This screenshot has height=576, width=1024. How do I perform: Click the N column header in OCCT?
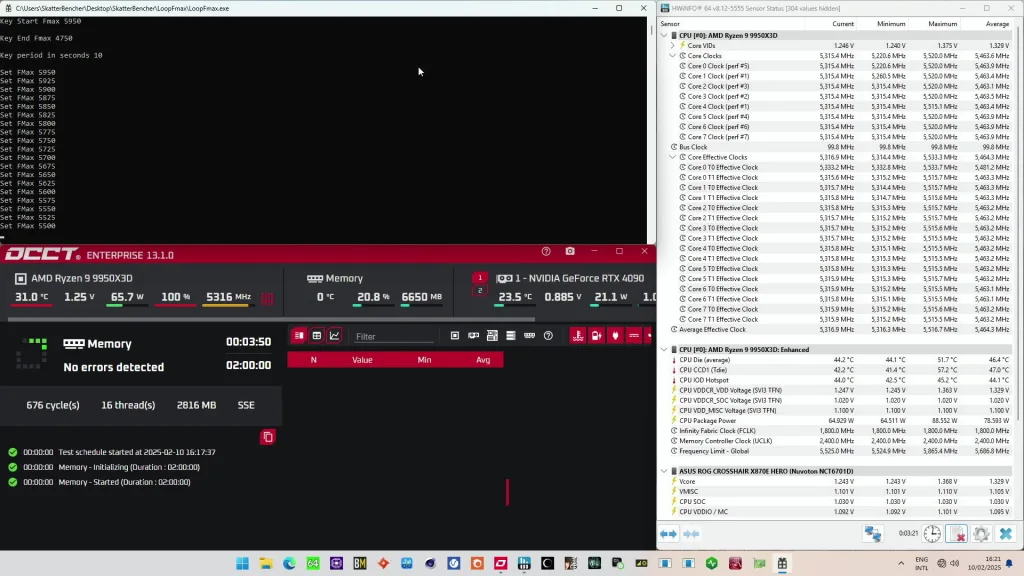click(x=313, y=360)
